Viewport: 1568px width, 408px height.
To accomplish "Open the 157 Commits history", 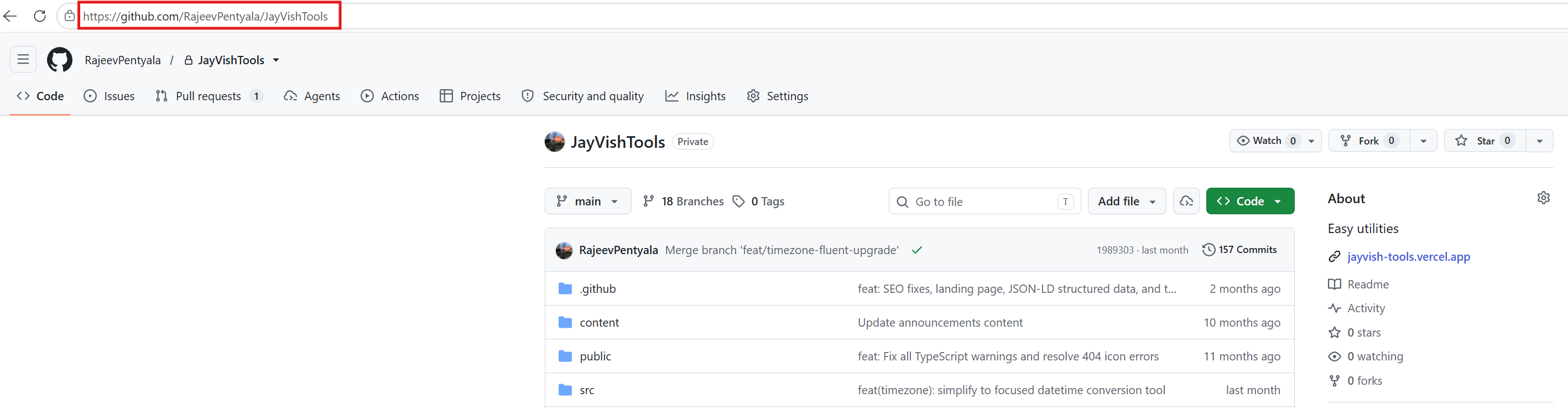I will (1239, 250).
